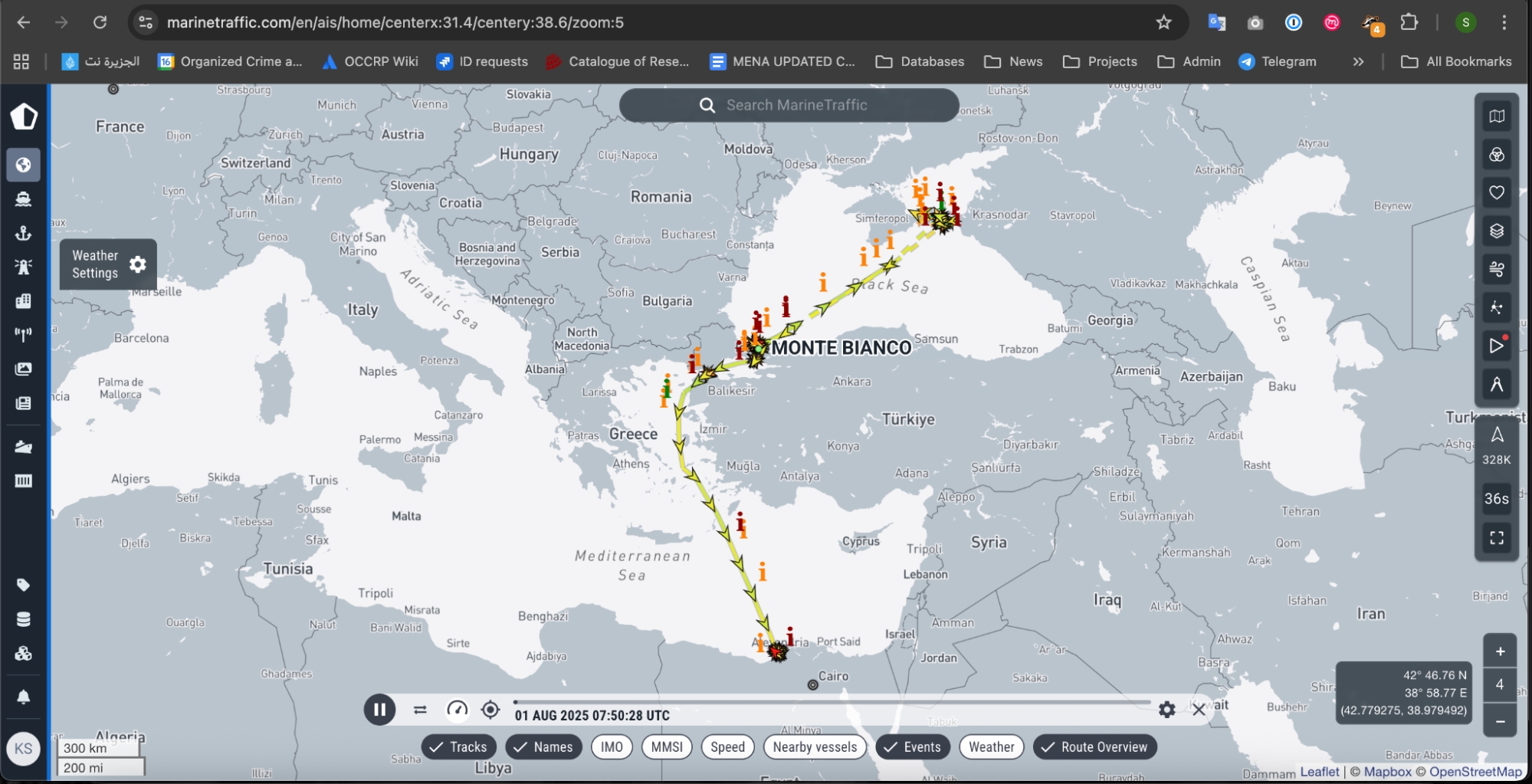Viewport: 1532px width, 784px height.
Task: Enable the Nearby vessels toggle
Action: tap(814, 747)
